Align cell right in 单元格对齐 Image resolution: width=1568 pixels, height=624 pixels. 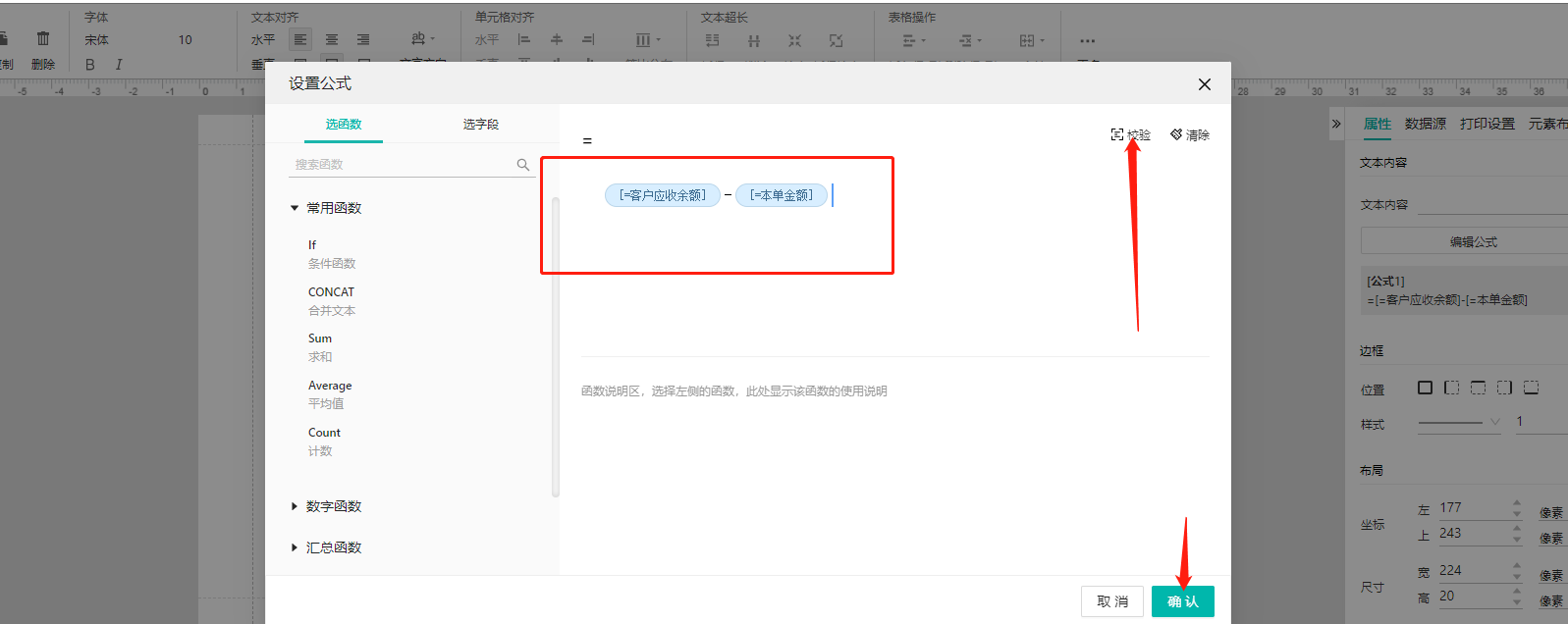(x=588, y=40)
